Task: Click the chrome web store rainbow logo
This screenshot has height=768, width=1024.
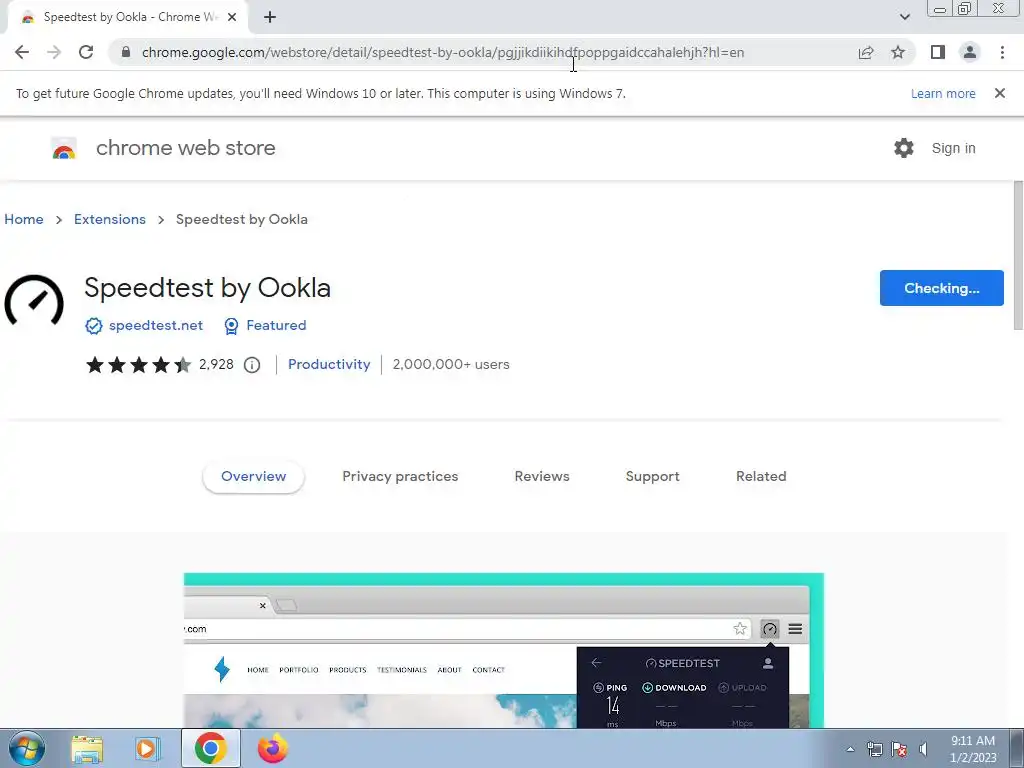Action: click(x=64, y=149)
